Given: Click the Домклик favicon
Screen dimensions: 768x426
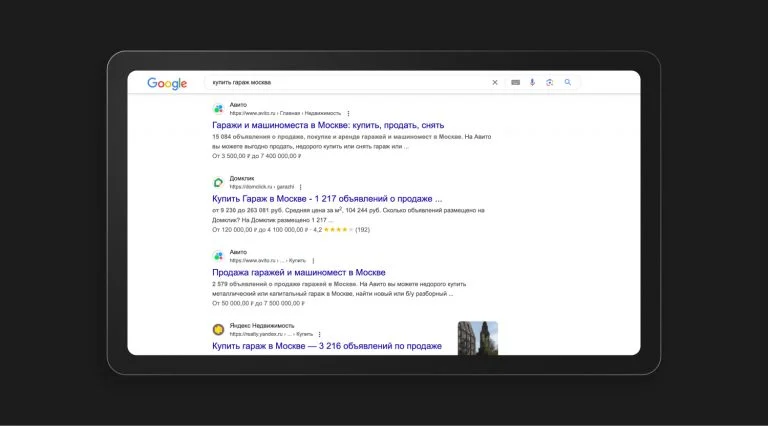Looking at the screenshot, I should (218, 182).
